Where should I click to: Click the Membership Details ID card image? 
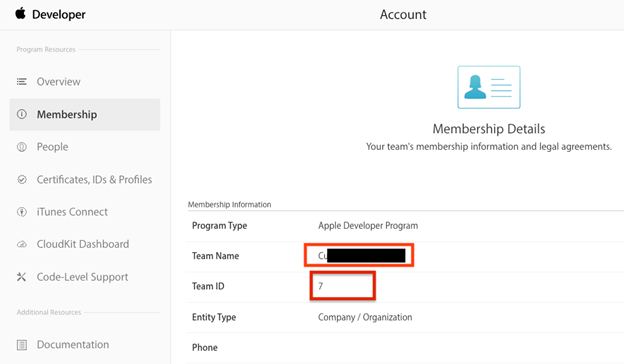(x=489, y=87)
